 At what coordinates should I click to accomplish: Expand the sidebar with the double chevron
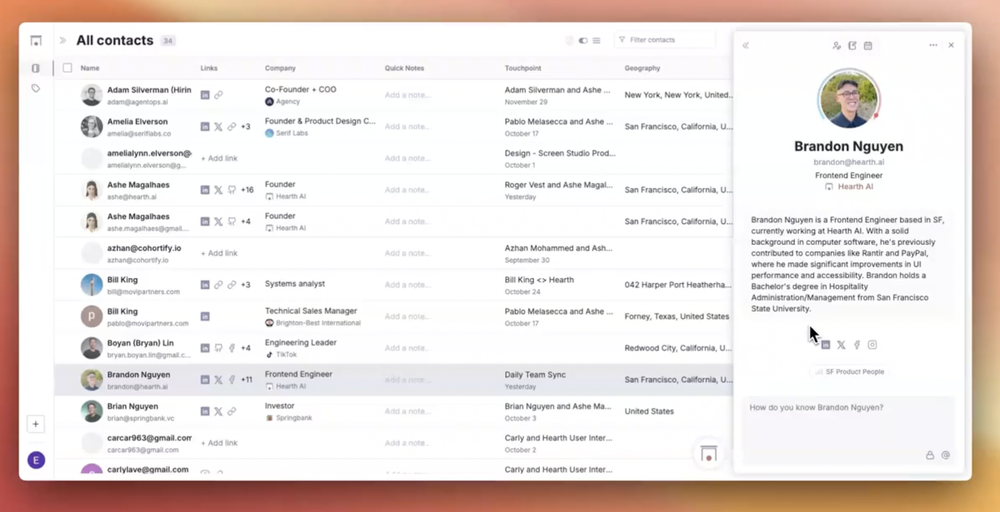[62, 40]
